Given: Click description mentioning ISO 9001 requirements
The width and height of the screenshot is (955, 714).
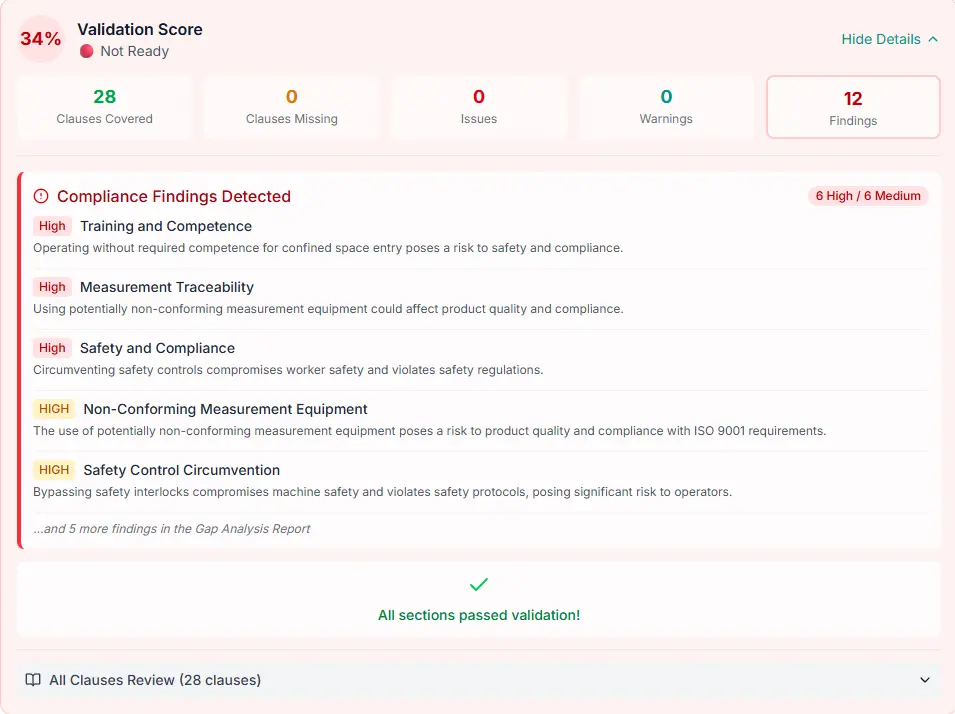Looking at the screenshot, I should [x=429, y=431].
